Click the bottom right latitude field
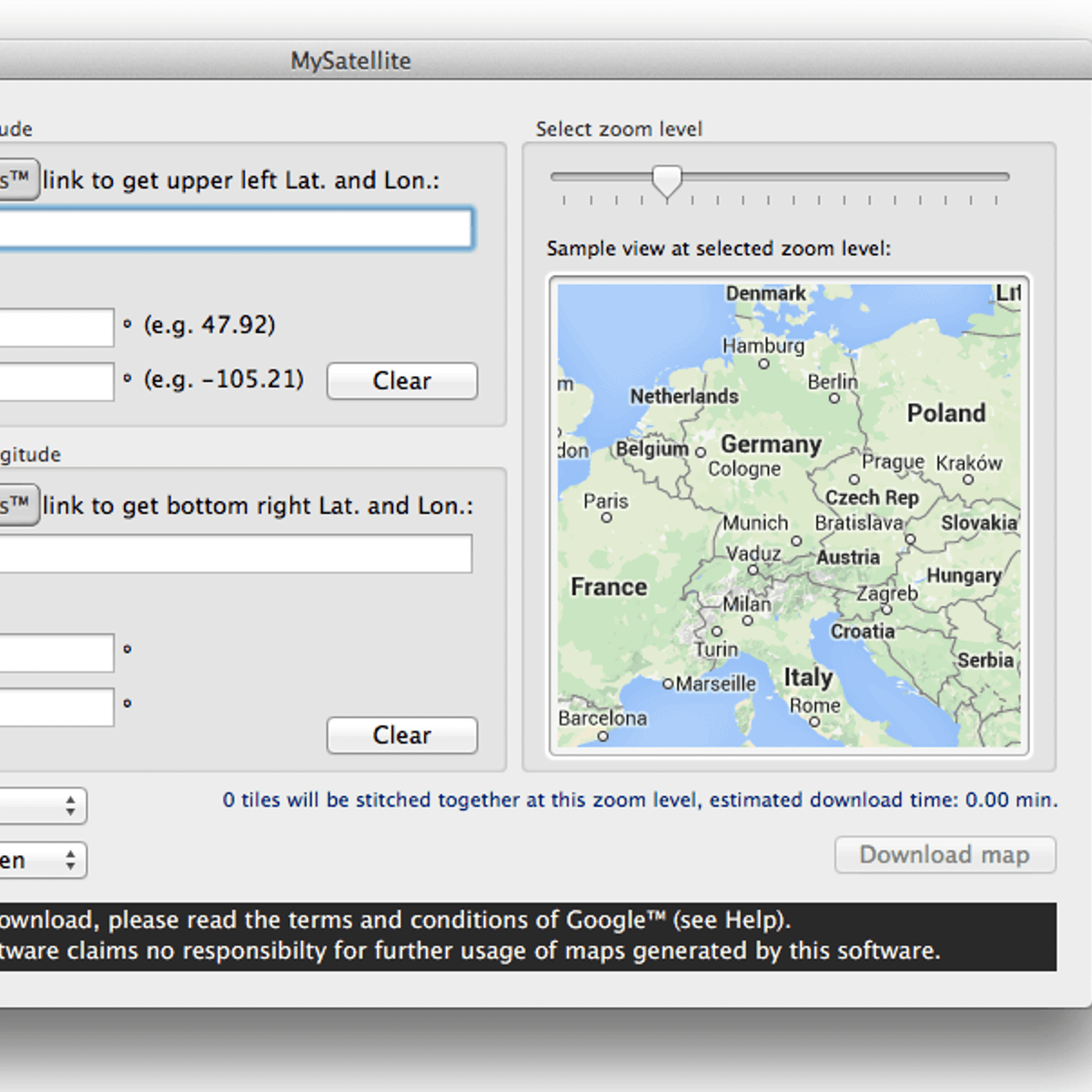Image resolution: width=1092 pixels, height=1092 pixels. (x=56, y=652)
